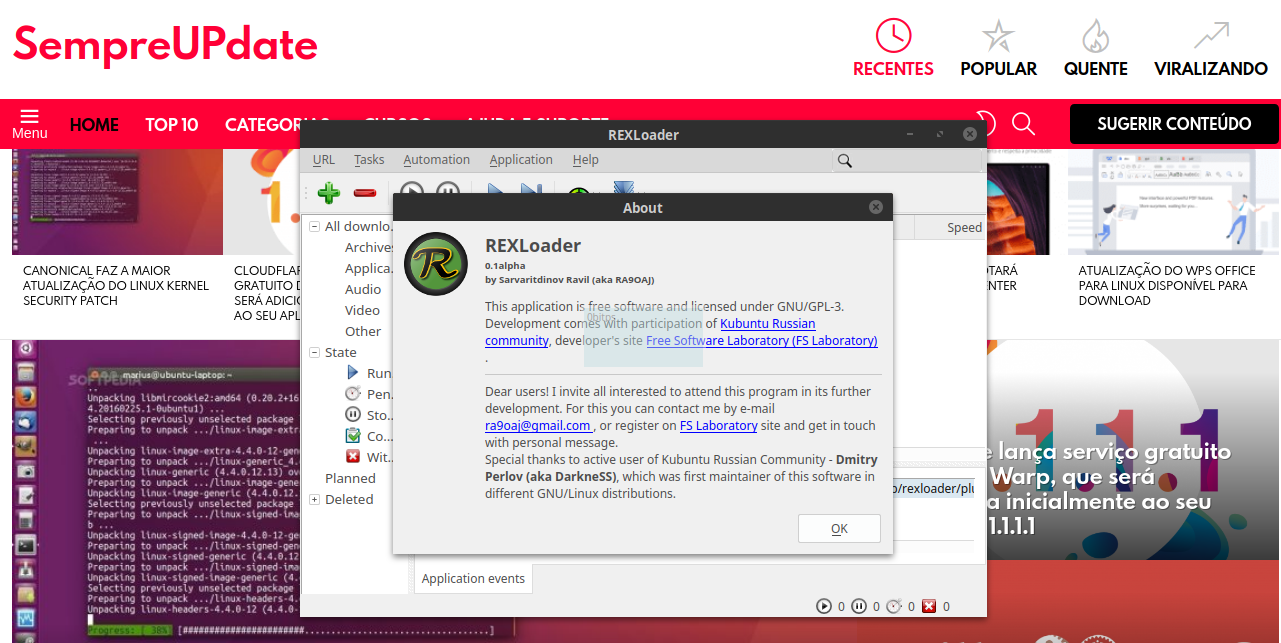Open the Warp free service headline article
The image size is (1281, 643).
pyautogui.click(x=1108, y=489)
